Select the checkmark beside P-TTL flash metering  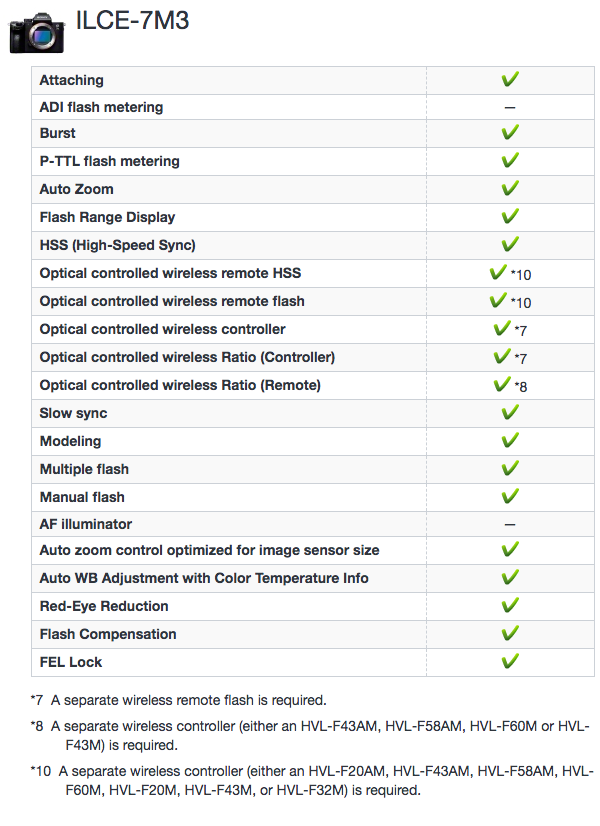510,161
